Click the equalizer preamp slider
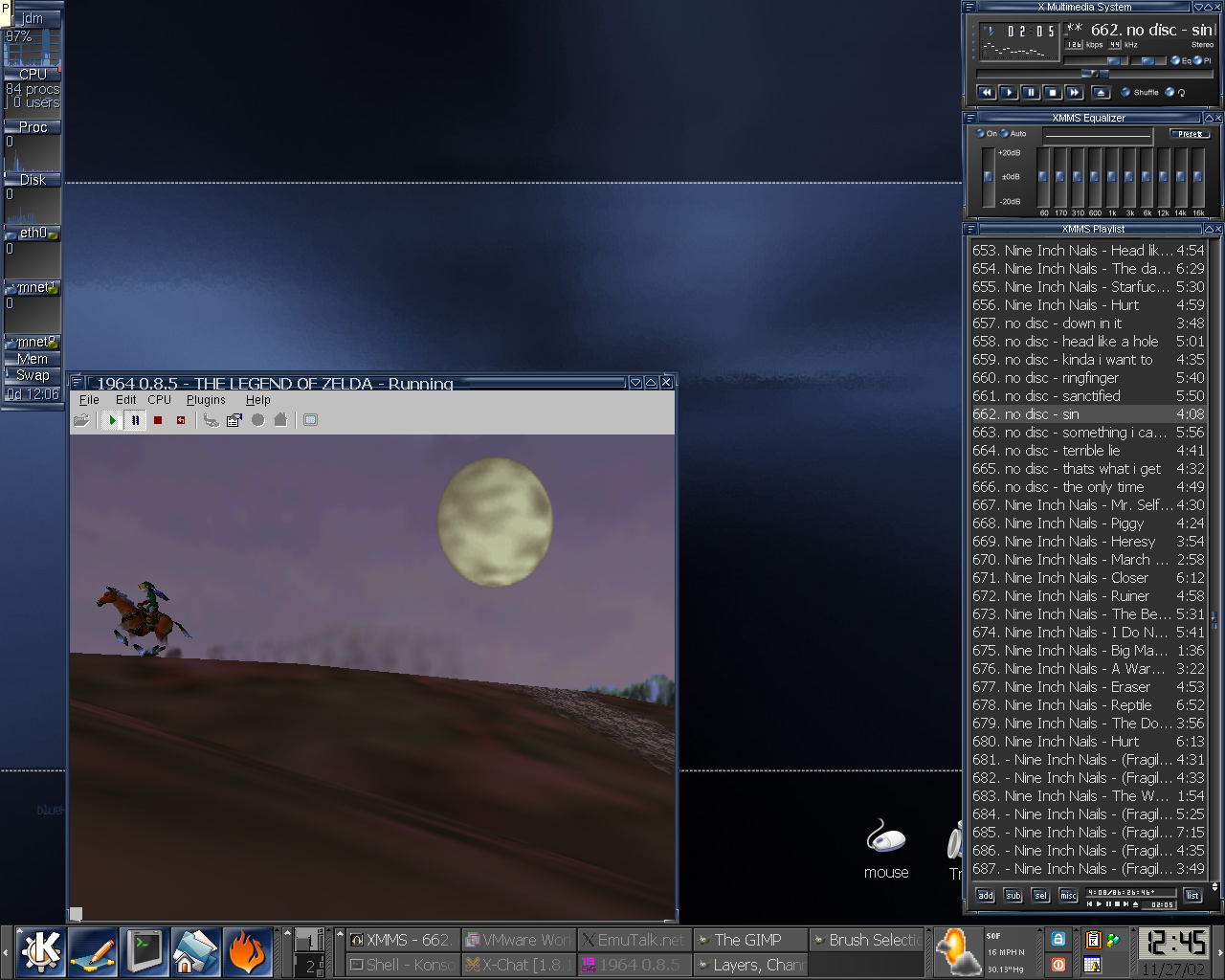This screenshot has height=980, width=1225. pyautogui.click(x=989, y=177)
